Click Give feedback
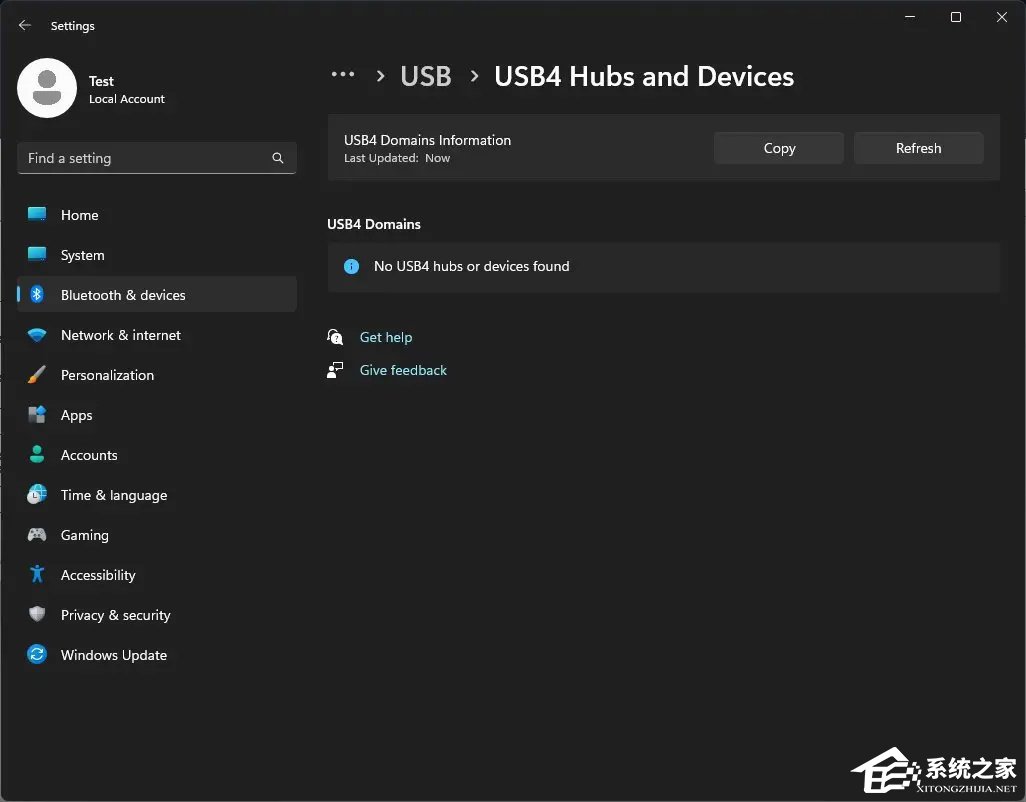 point(402,370)
